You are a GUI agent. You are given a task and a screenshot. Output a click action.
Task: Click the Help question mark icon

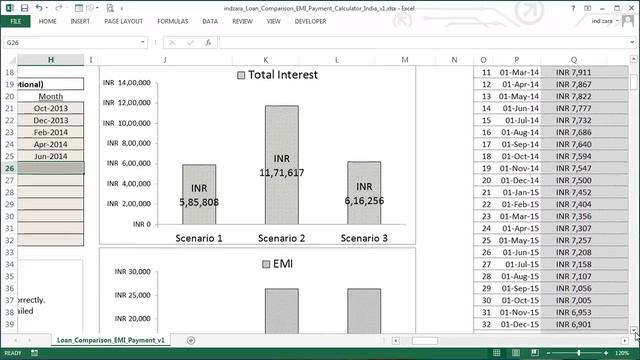[x=573, y=8]
